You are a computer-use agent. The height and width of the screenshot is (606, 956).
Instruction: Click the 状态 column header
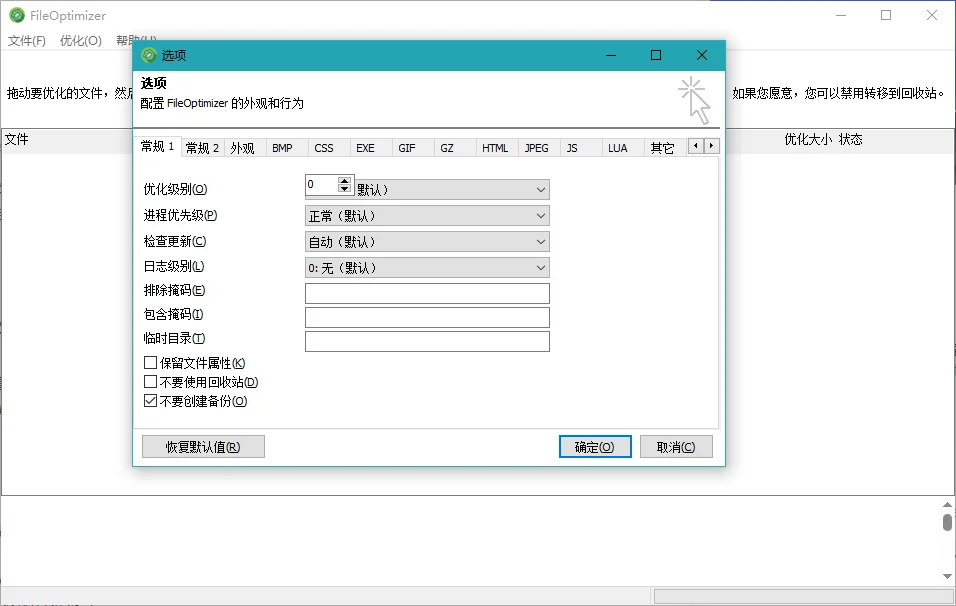point(851,140)
